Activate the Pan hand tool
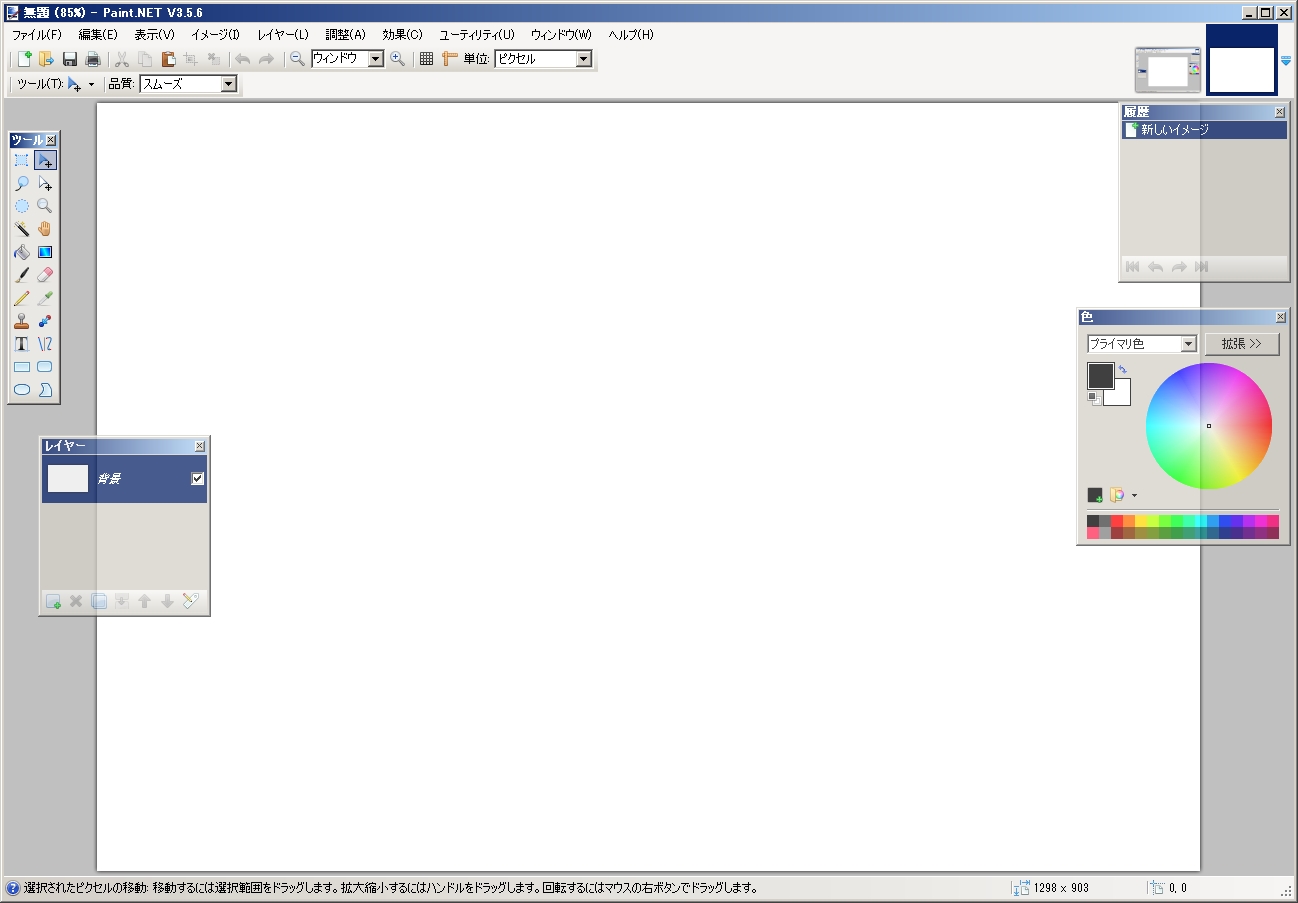The height and width of the screenshot is (903, 1298). pyautogui.click(x=45, y=229)
